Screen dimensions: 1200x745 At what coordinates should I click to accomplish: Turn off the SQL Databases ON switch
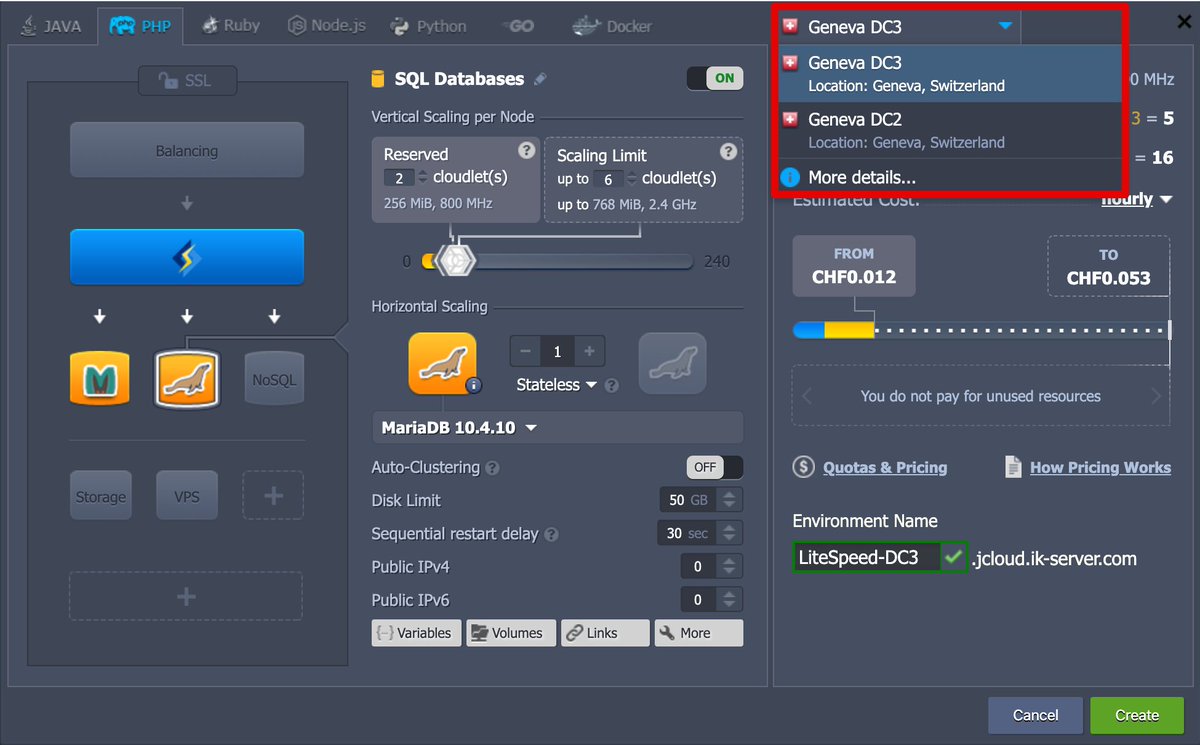point(715,78)
